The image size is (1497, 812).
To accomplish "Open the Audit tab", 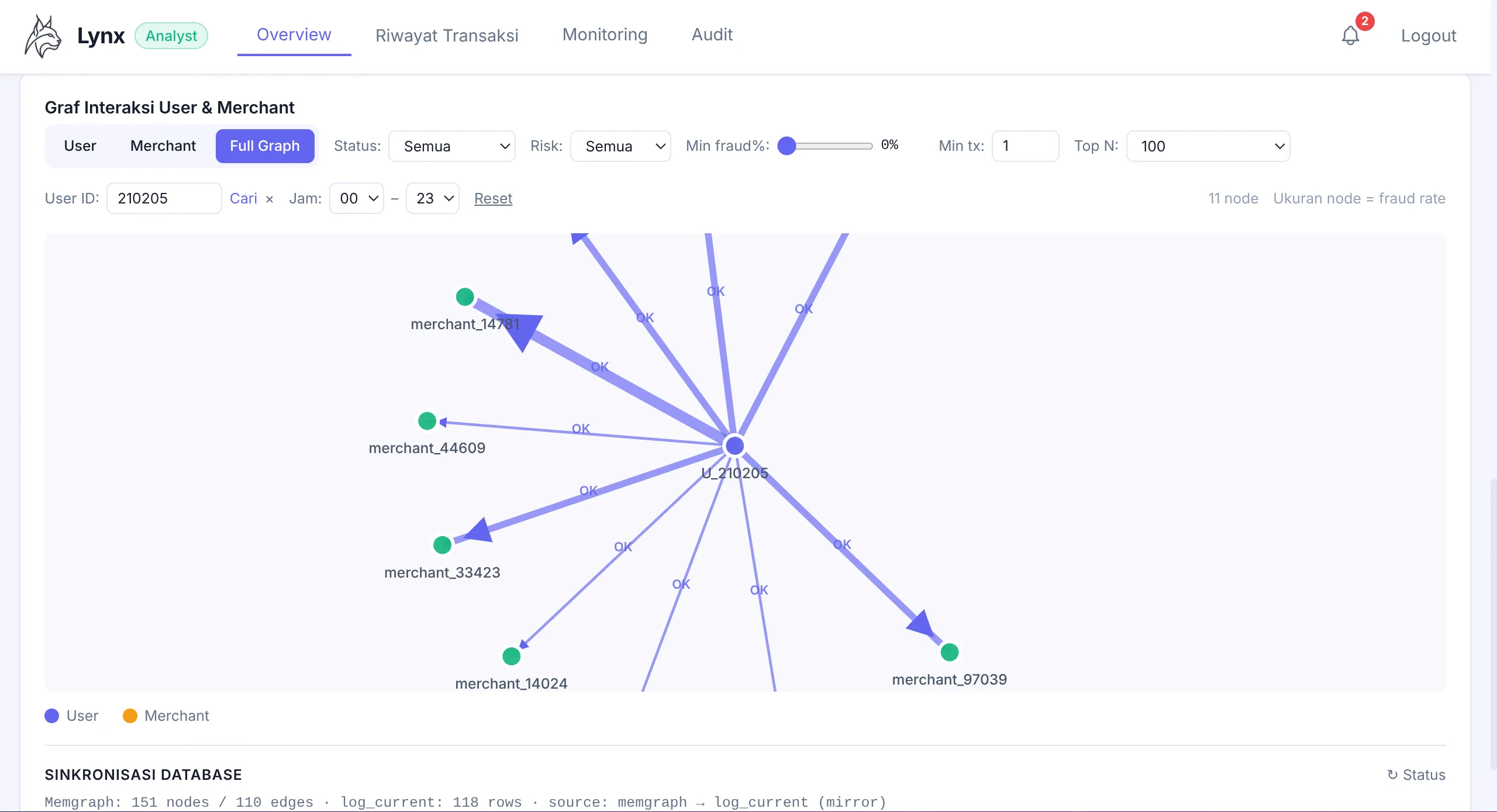I will point(712,34).
